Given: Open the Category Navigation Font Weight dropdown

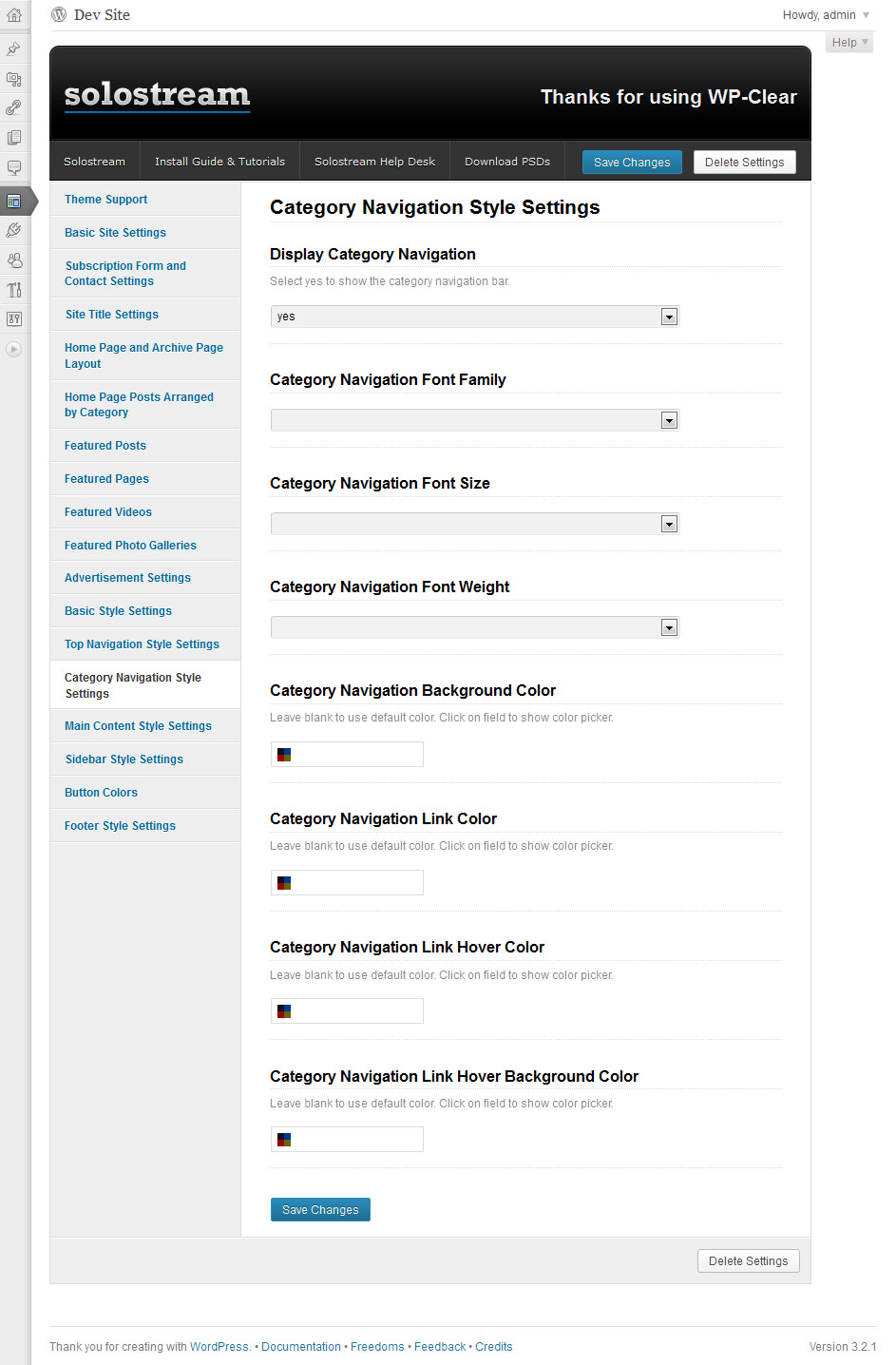Looking at the screenshot, I should coord(475,627).
